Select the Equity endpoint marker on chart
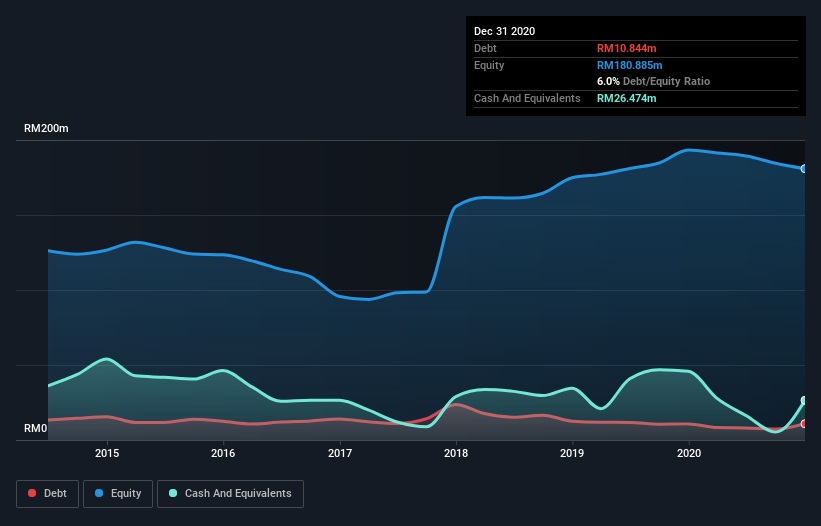The width and height of the screenshot is (821, 526). point(804,169)
